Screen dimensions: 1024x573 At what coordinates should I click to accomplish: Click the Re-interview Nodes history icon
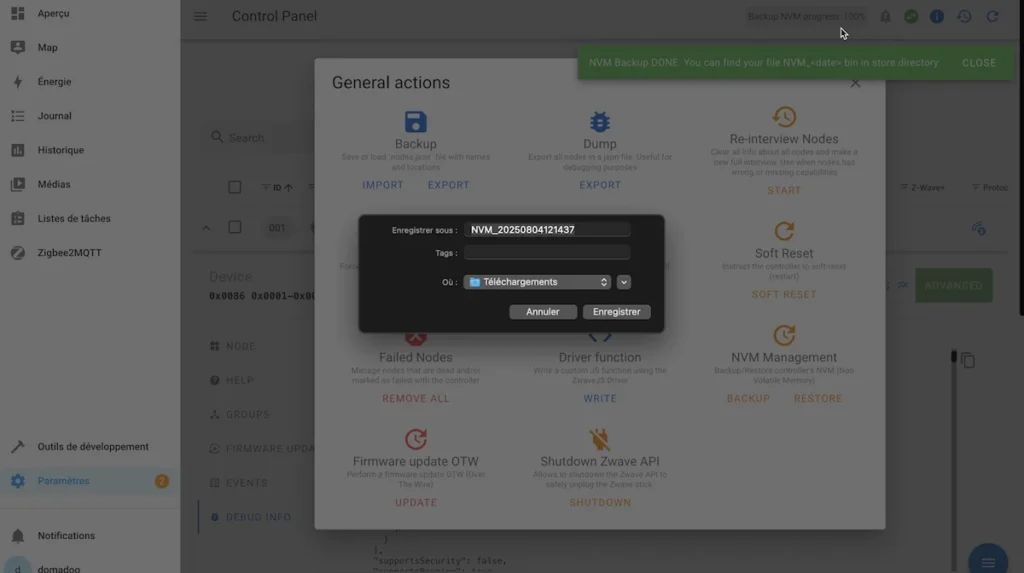784,117
